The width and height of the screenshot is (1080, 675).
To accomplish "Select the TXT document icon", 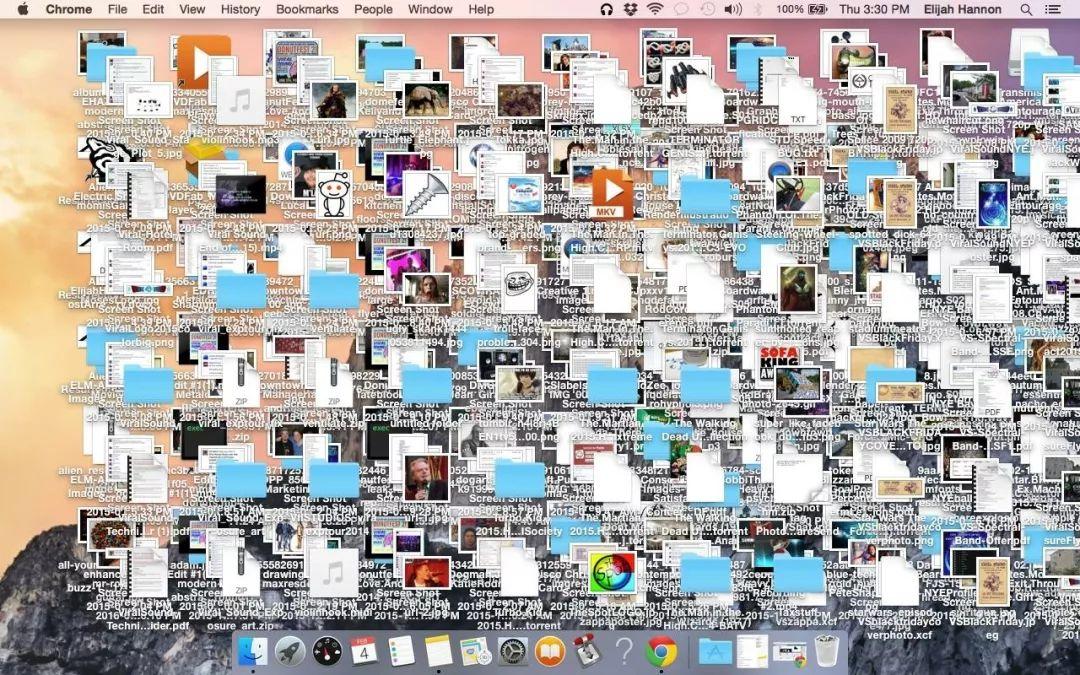I will click(x=797, y=101).
